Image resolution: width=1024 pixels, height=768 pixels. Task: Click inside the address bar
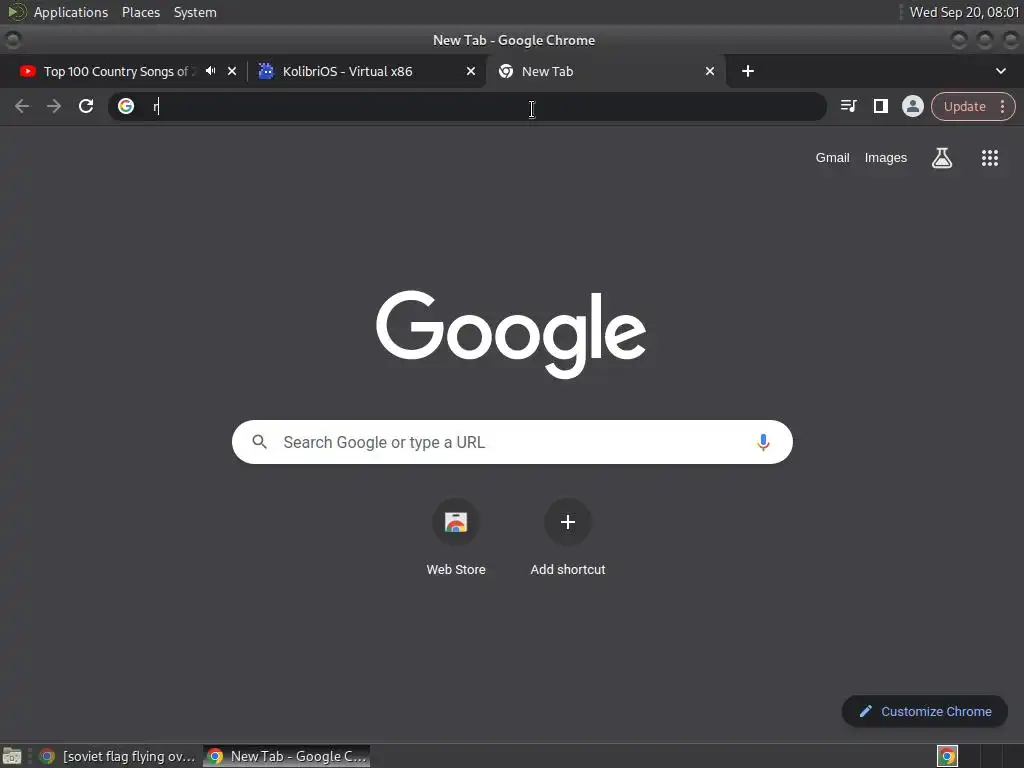tap(467, 106)
